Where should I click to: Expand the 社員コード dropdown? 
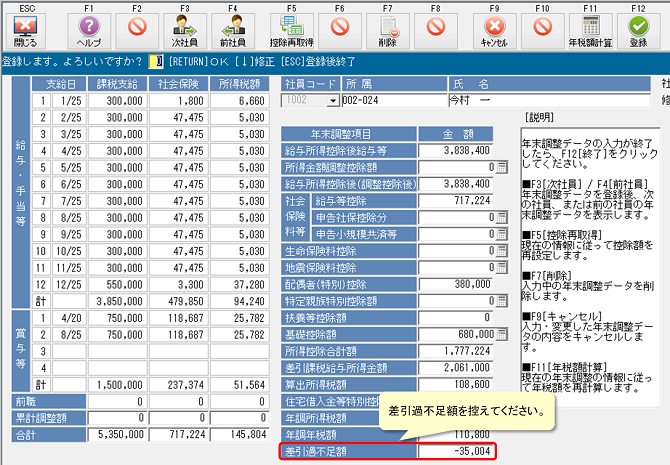[x=333, y=101]
